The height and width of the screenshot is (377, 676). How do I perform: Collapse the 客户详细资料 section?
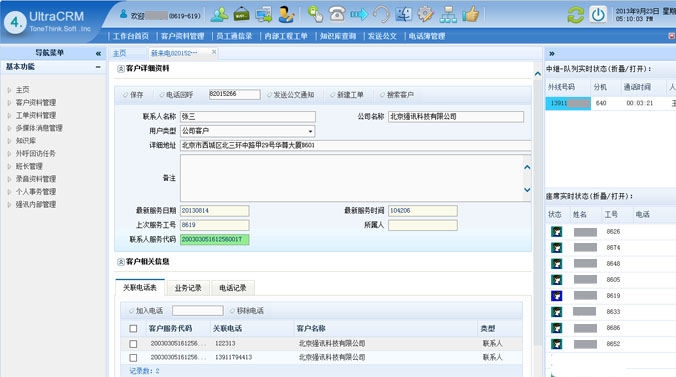click(x=121, y=69)
